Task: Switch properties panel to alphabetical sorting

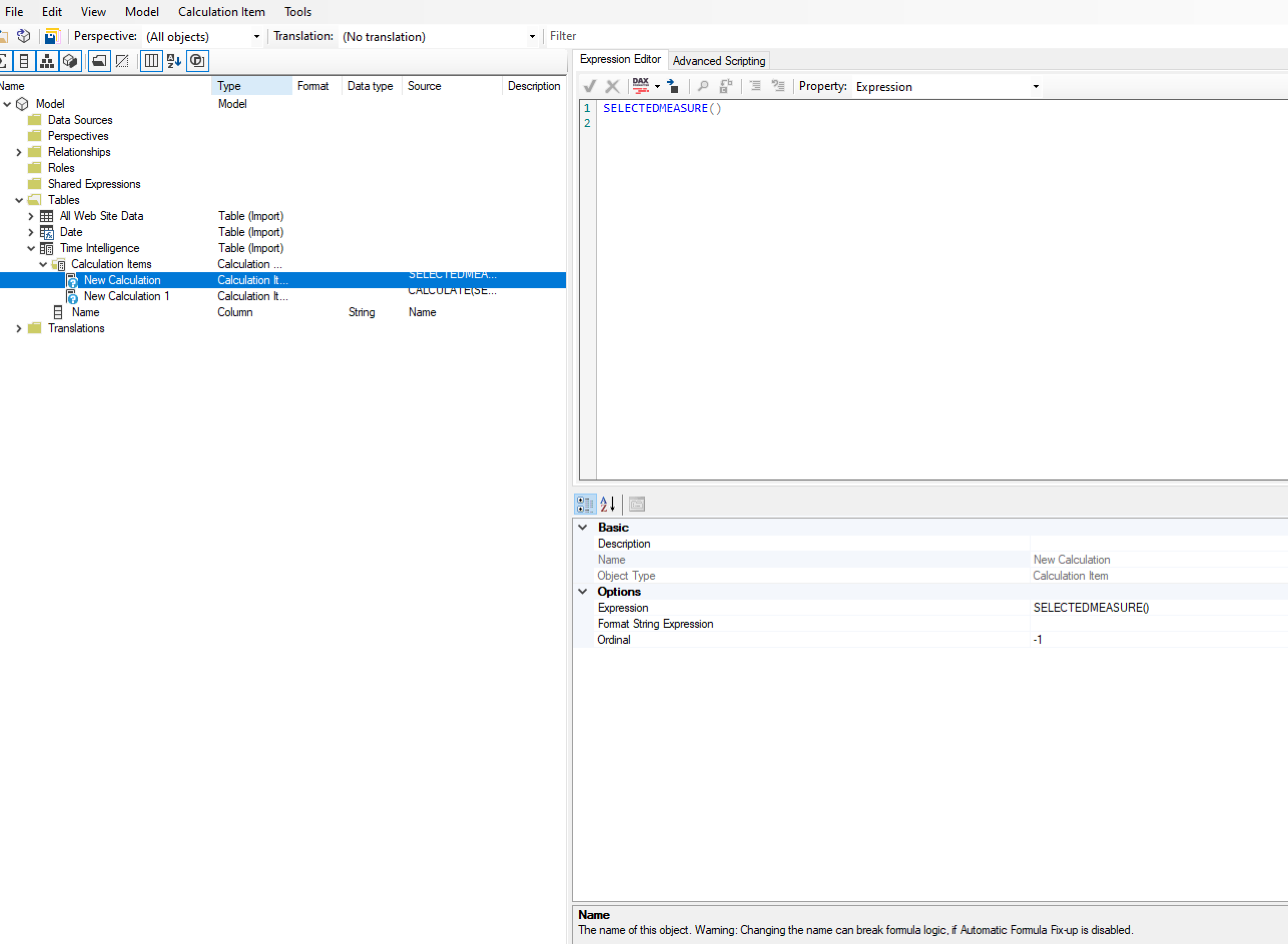Action: [607, 504]
